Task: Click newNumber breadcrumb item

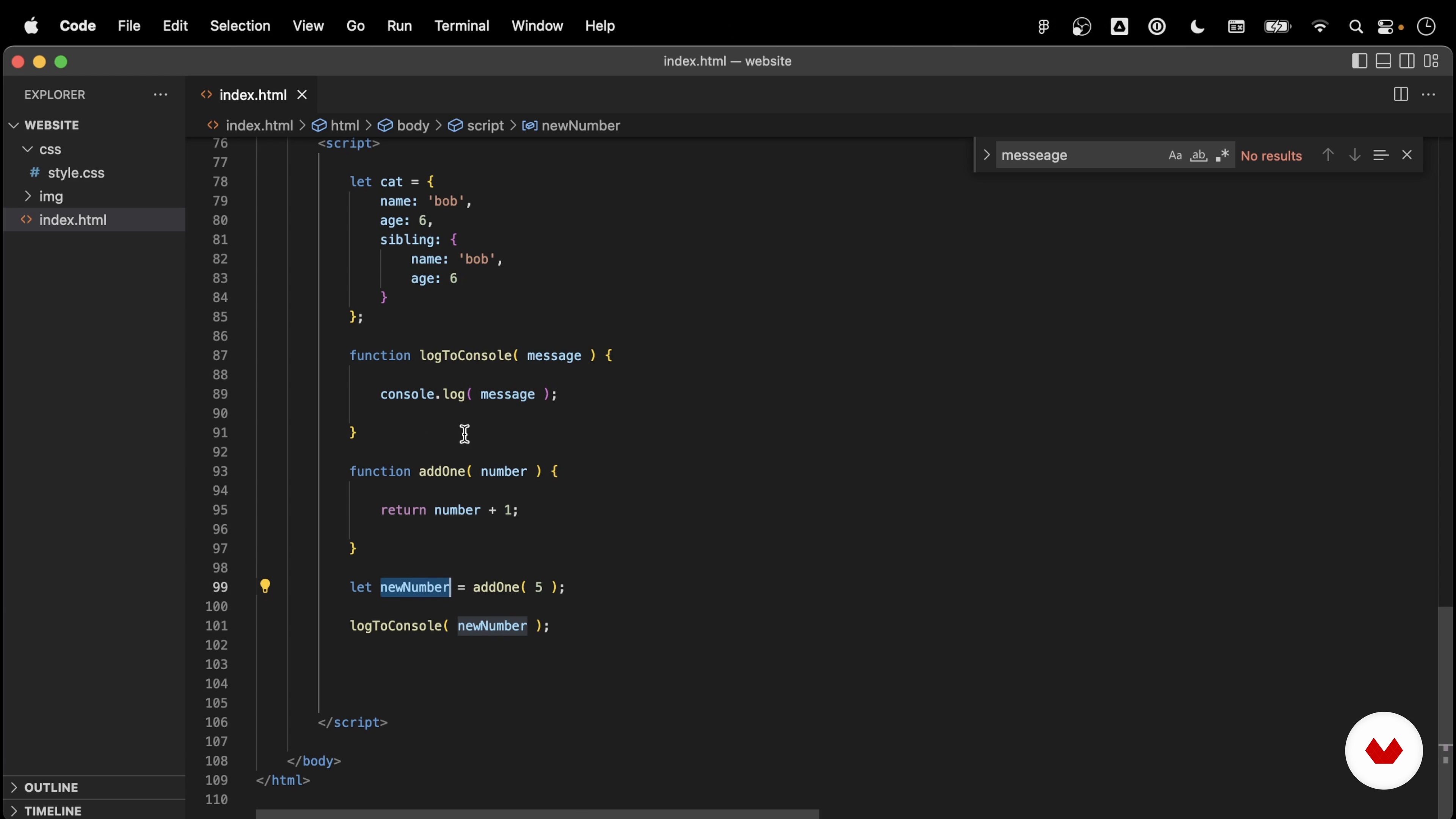Action: pyautogui.click(x=581, y=126)
